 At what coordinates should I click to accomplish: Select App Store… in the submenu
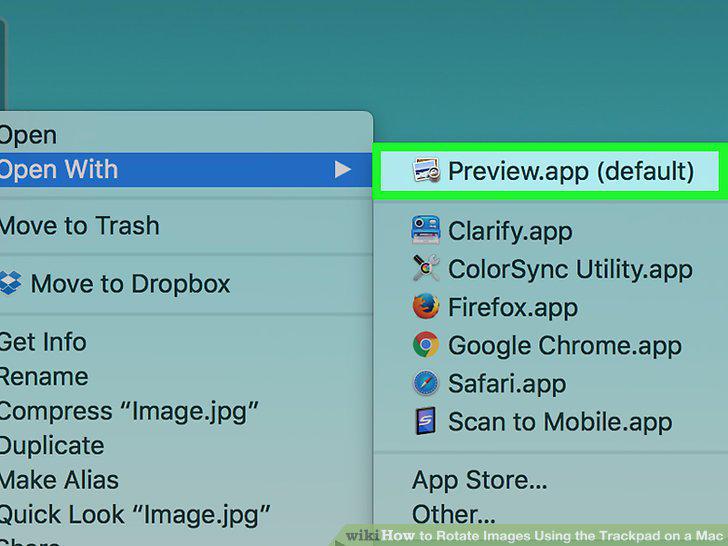(550, 480)
